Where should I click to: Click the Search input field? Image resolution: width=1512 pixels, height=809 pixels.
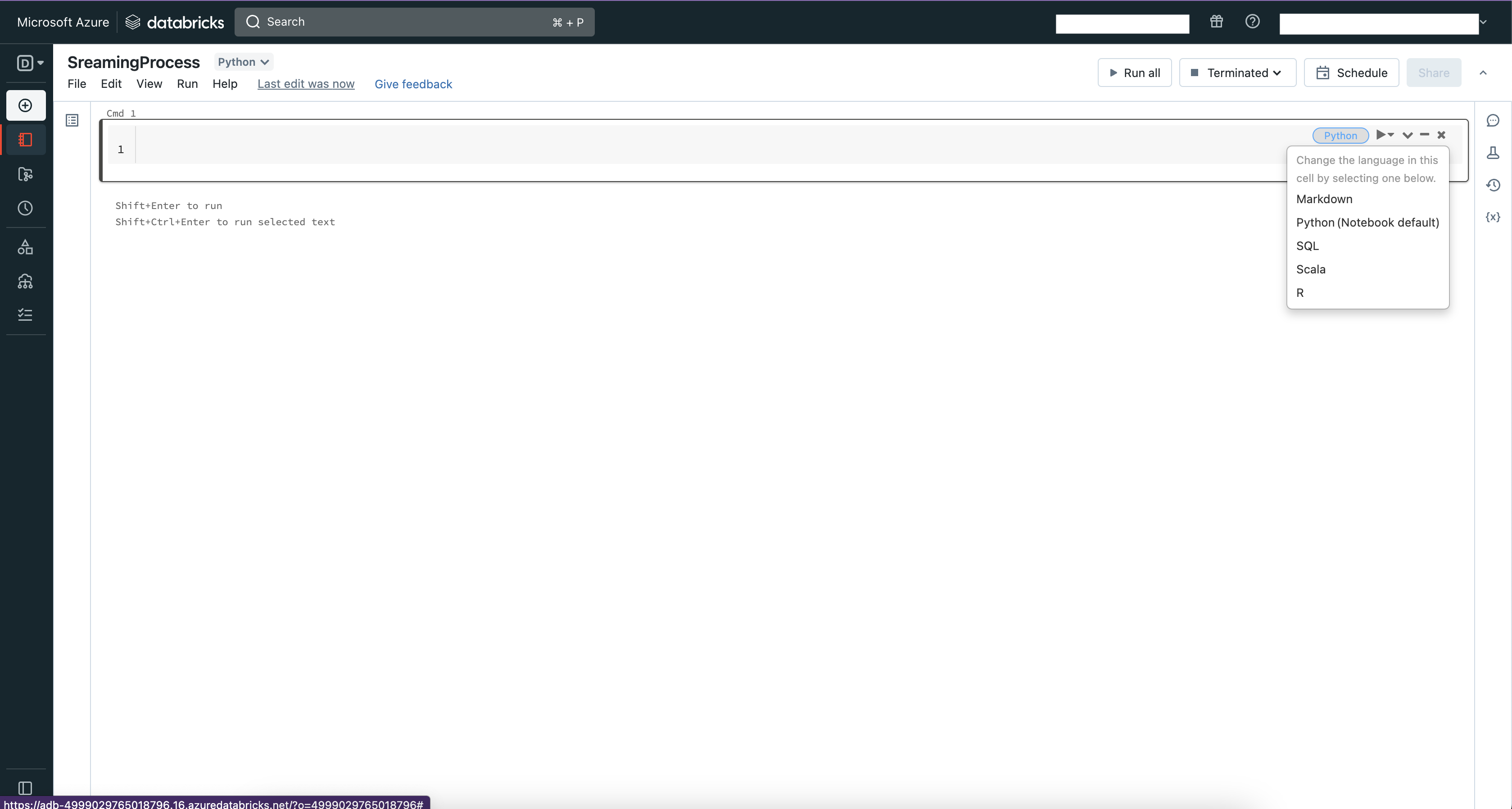[414, 22]
